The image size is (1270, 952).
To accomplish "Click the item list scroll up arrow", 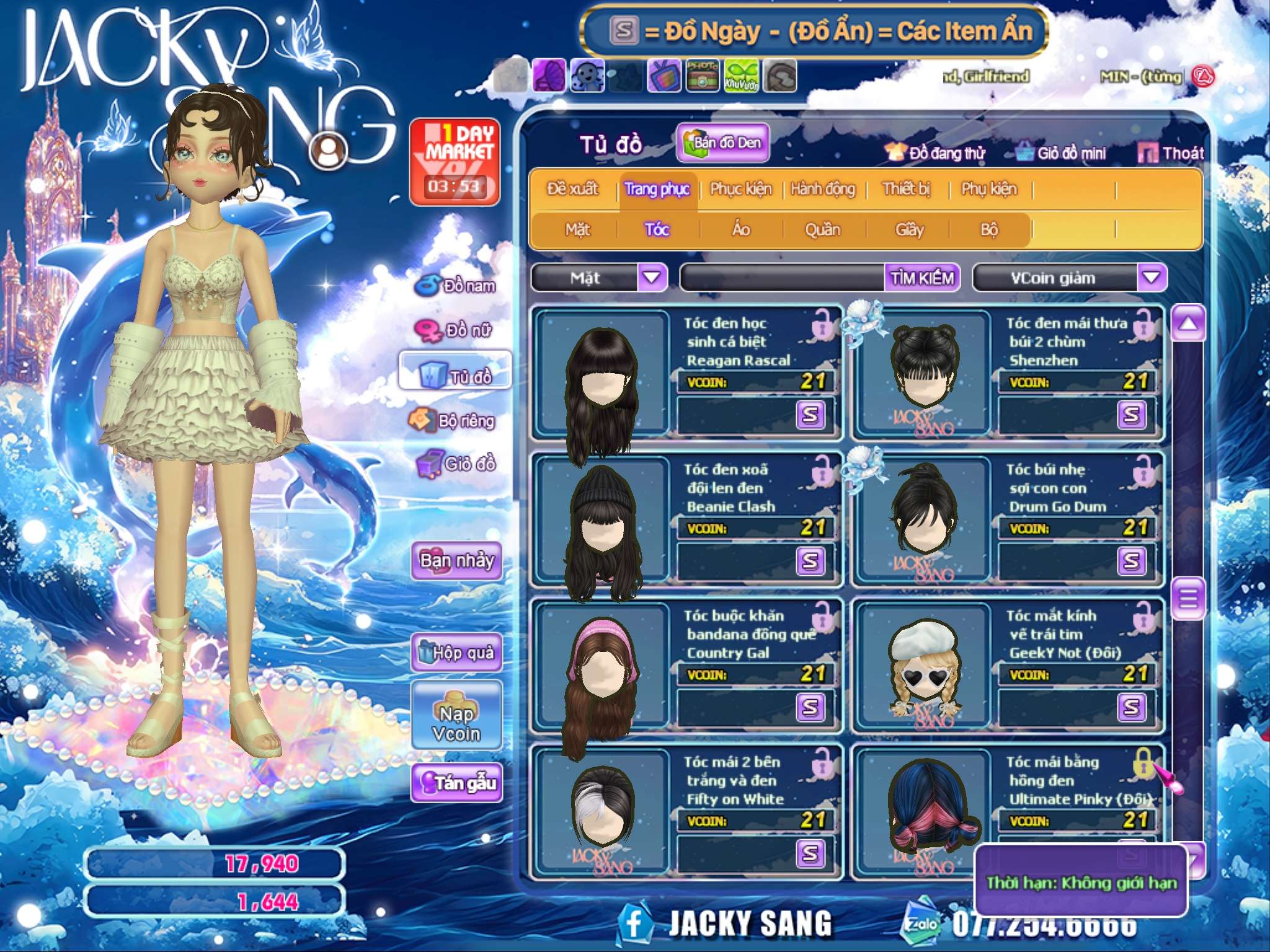I will coord(1188,324).
